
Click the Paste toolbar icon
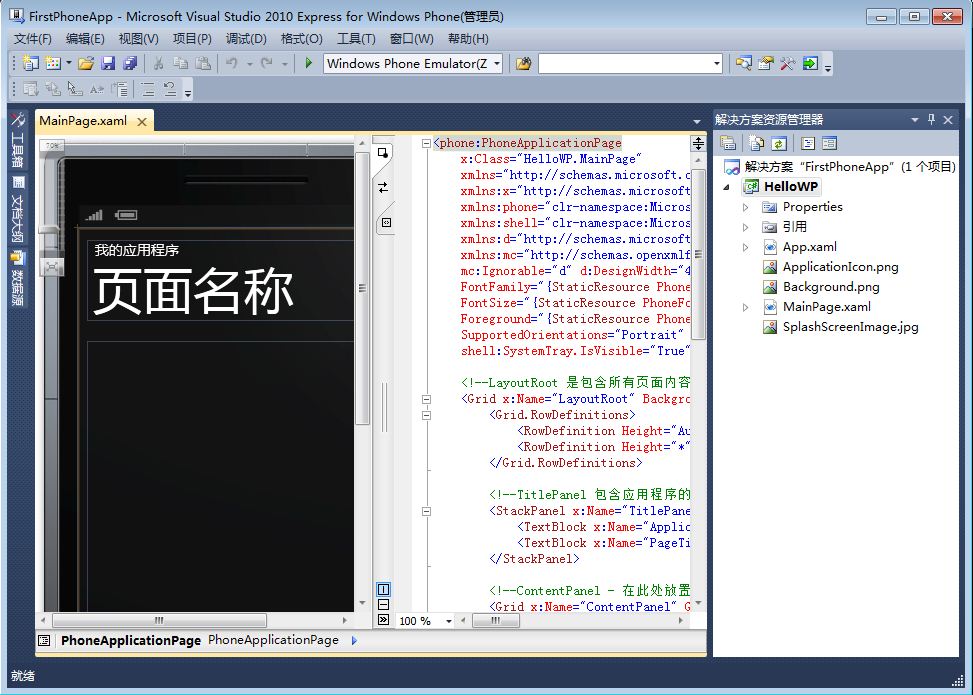[x=203, y=63]
